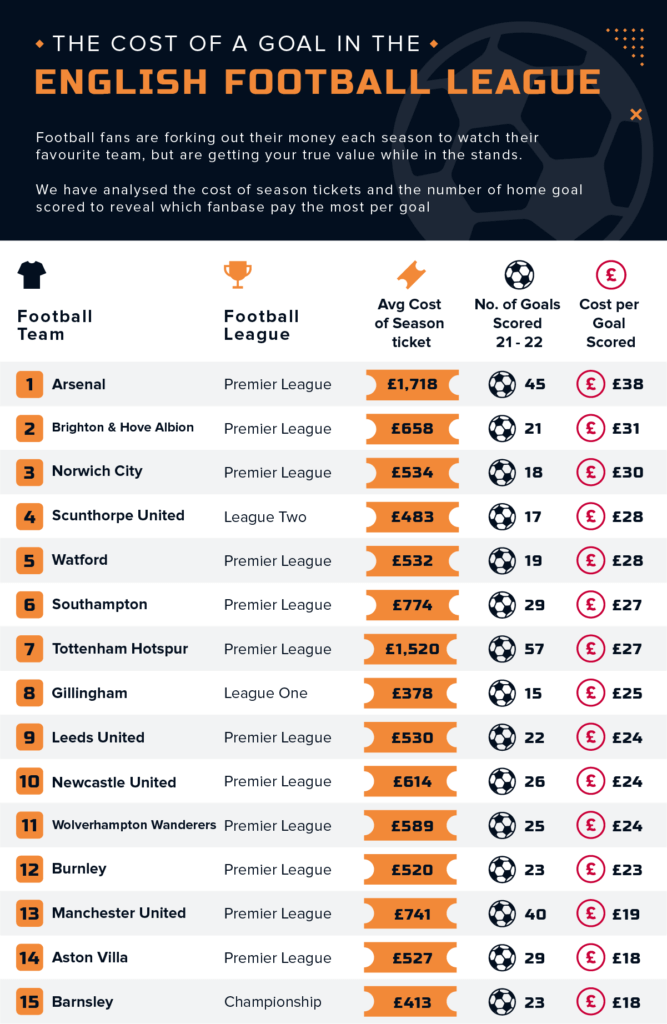This screenshot has width=667, height=1024.
Task: Click the Wolverhampton Wanderers team name
Action: click(x=134, y=825)
